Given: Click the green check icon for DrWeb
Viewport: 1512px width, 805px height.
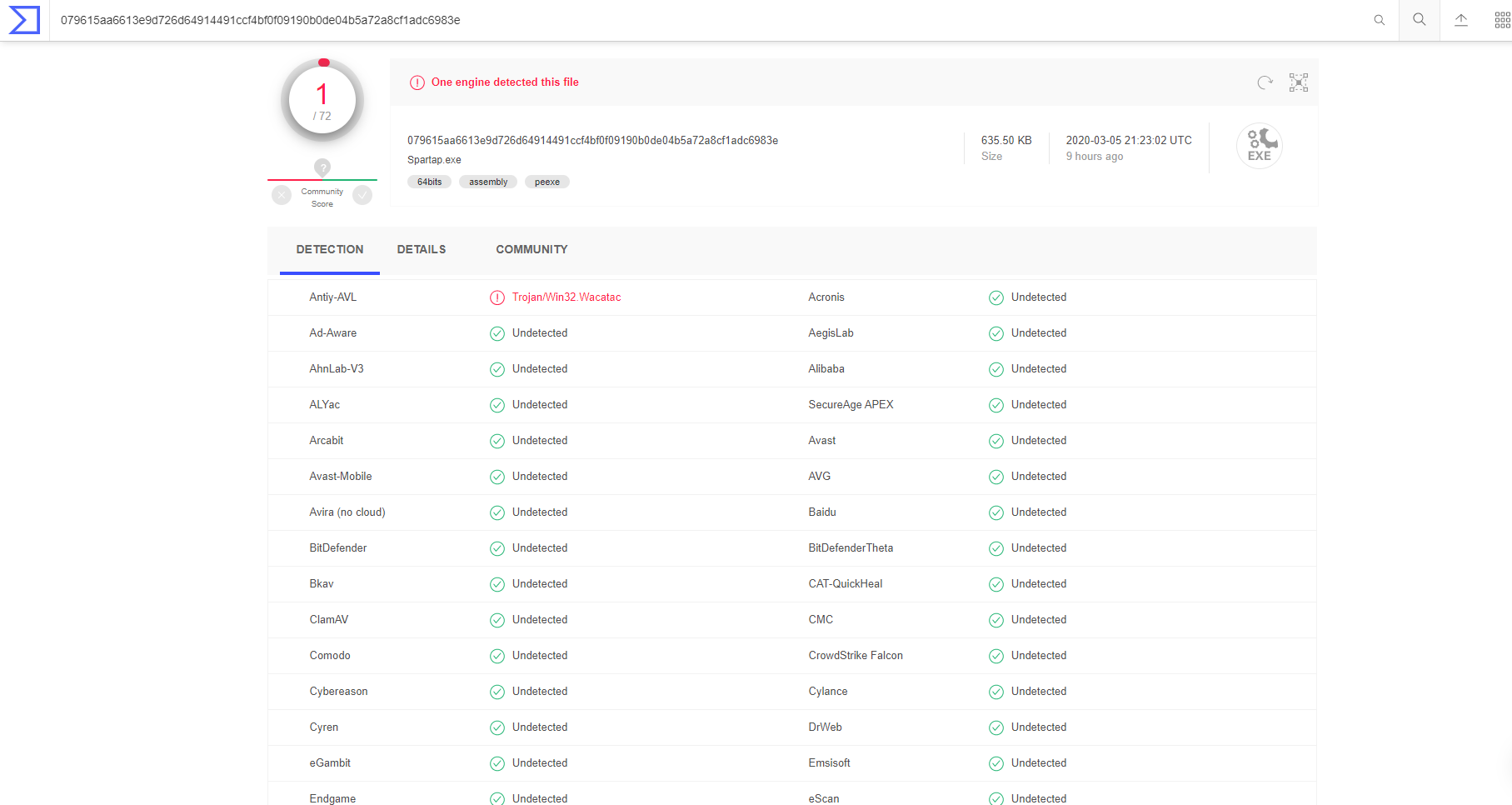Looking at the screenshot, I should click(x=996, y=727).
